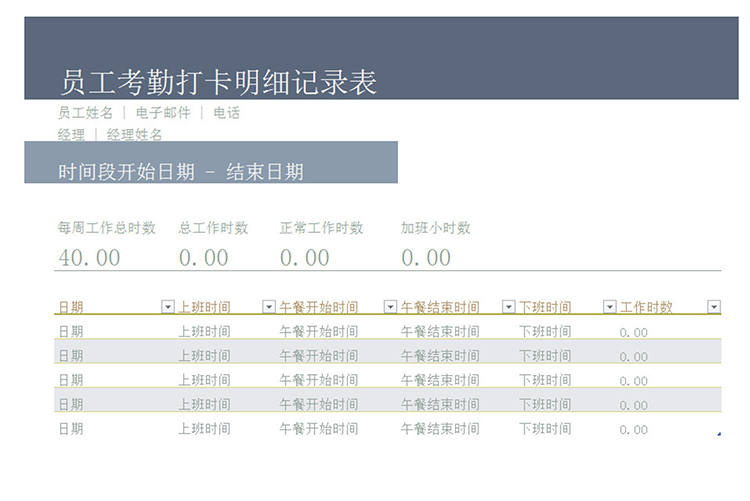This screenshot has width=750, height=501.
Task: Expand the 午餐开始时间 filter arrow
Action: (x=391, y=307)
